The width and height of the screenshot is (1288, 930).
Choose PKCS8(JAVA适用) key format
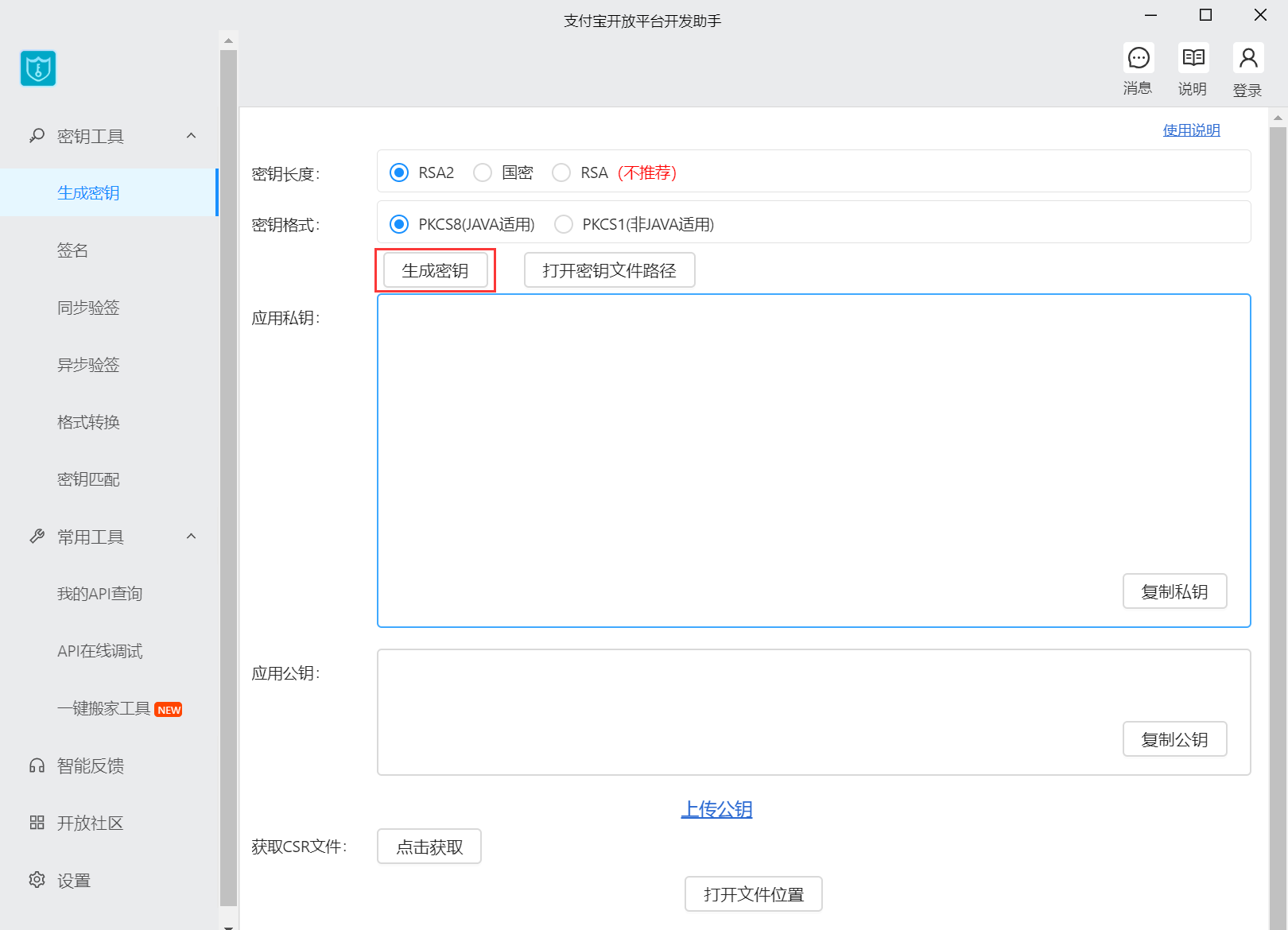pos(399,224)
